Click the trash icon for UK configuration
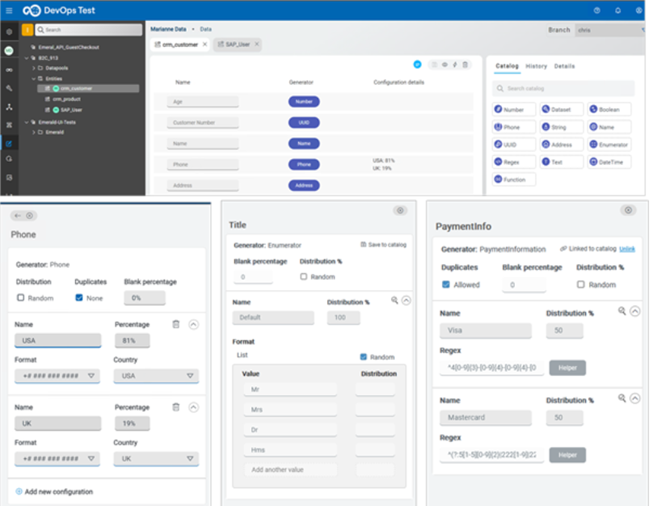This screenshot has width=653, height=506. tap(176, 407)
